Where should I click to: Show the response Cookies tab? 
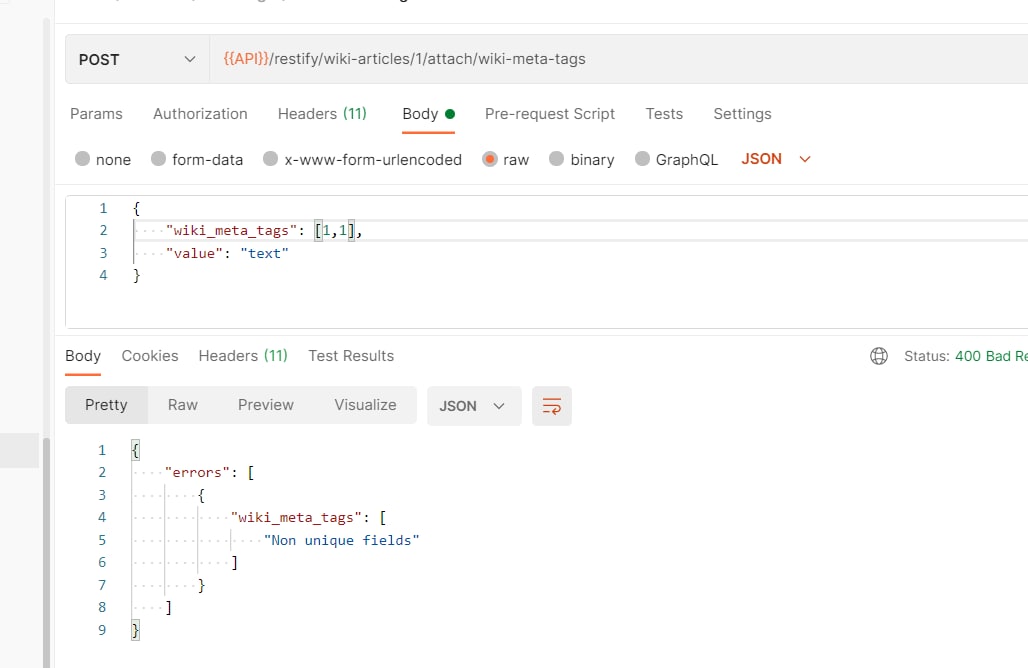[150, 356]
